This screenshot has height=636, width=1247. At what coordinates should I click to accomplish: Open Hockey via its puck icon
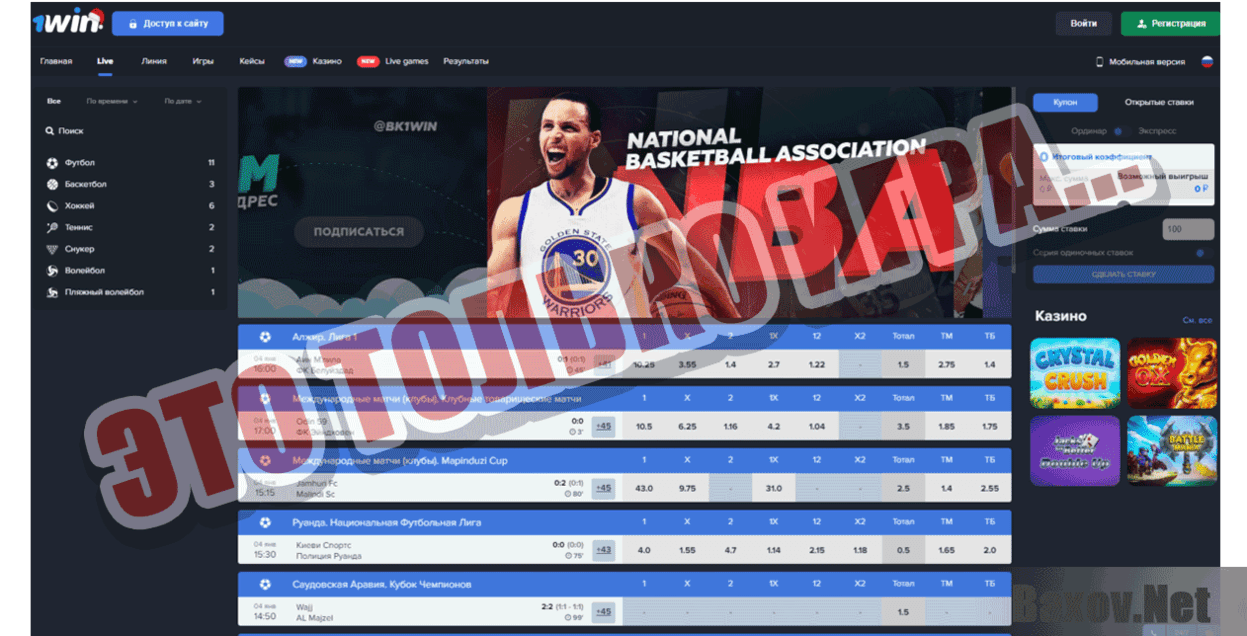tap(52, 206)
